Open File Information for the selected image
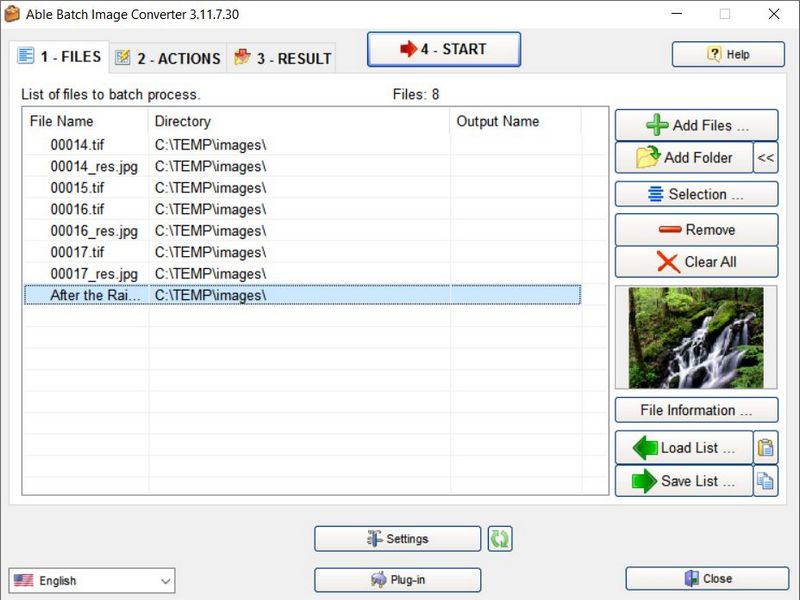Viewport: 800px width, 600px height. coord(696,410)
